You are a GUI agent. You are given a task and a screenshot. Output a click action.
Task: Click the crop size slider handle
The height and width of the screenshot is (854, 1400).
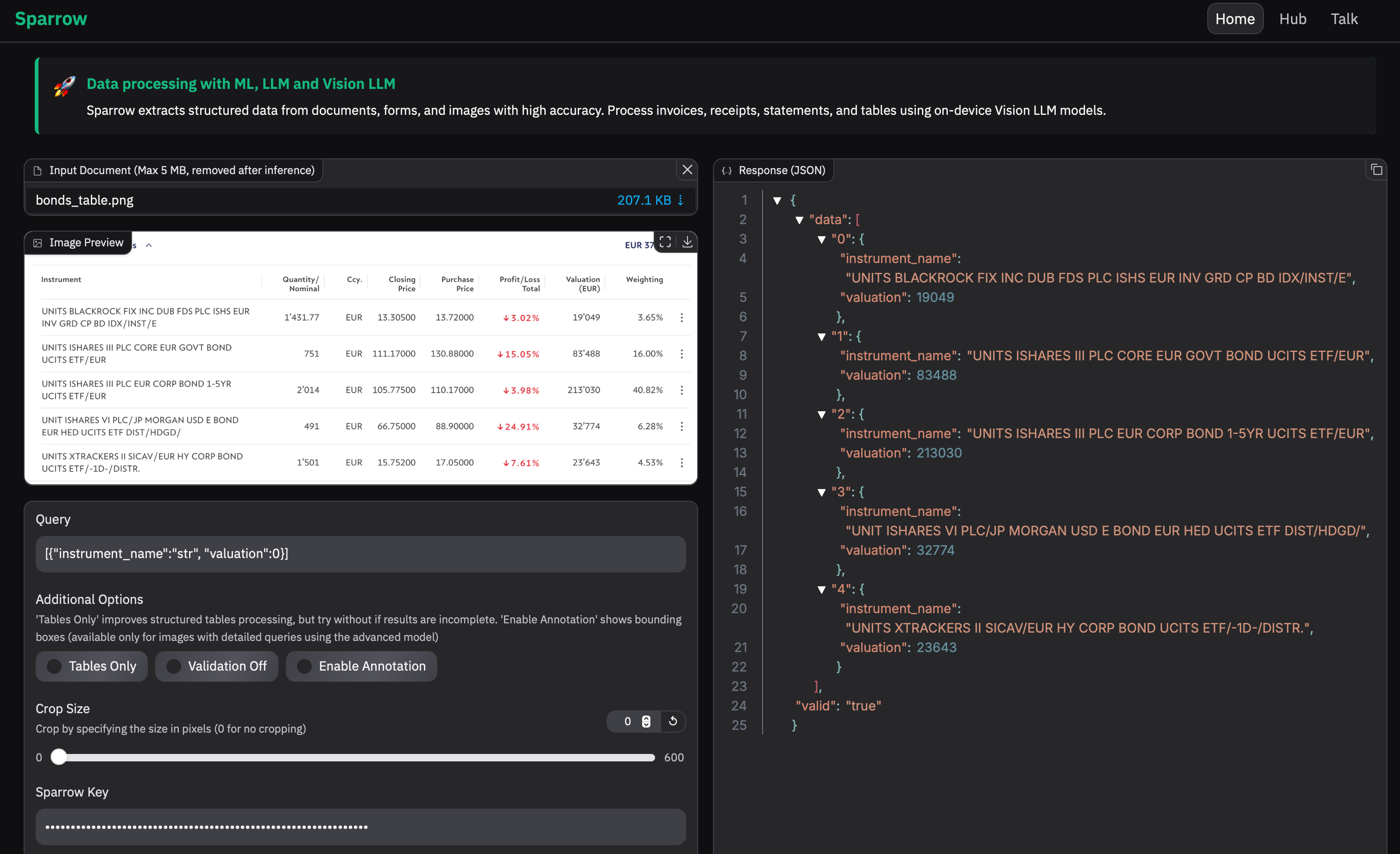(x=58, y=757)
